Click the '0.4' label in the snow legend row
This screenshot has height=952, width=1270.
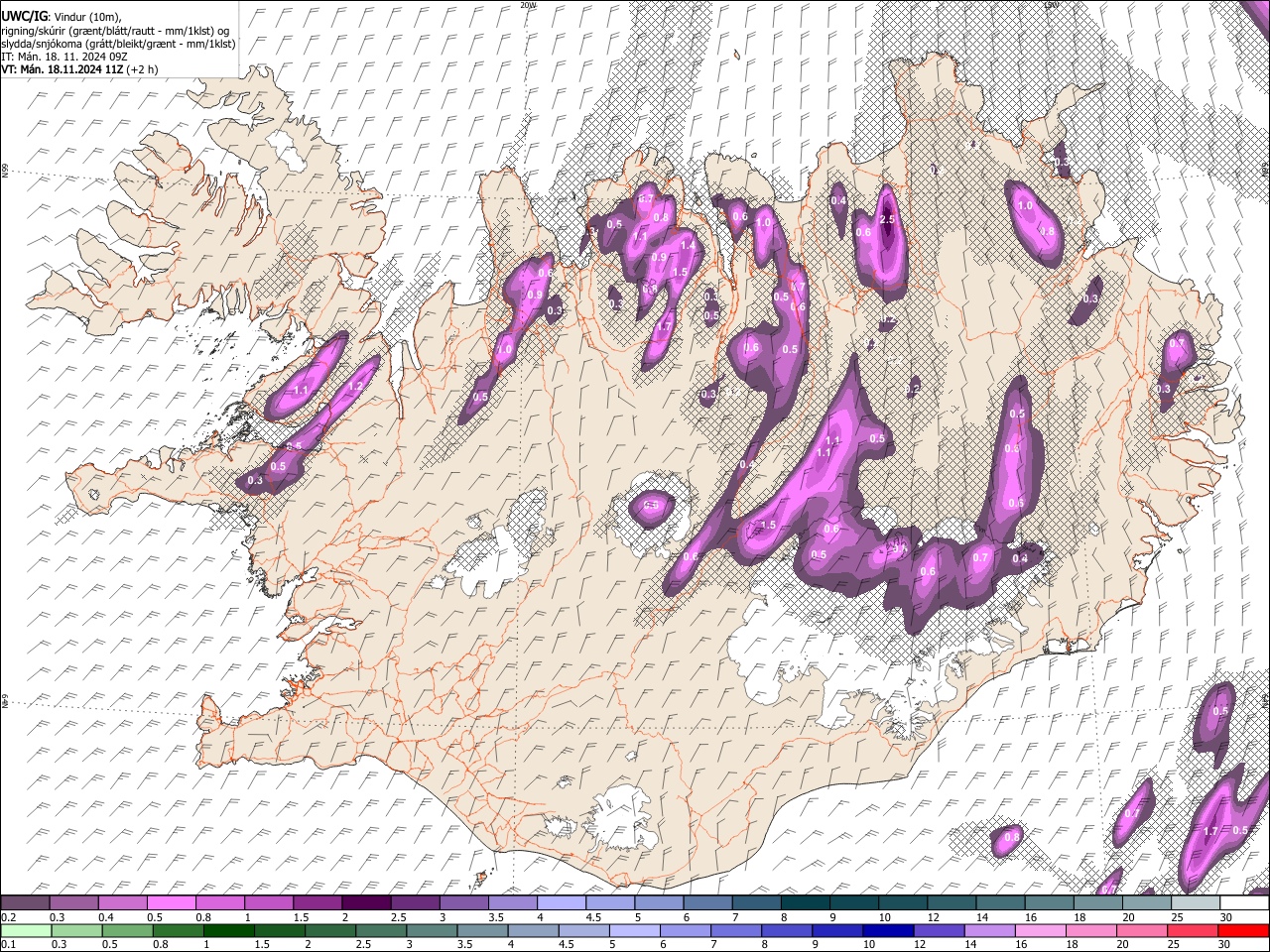pos(106,917)
